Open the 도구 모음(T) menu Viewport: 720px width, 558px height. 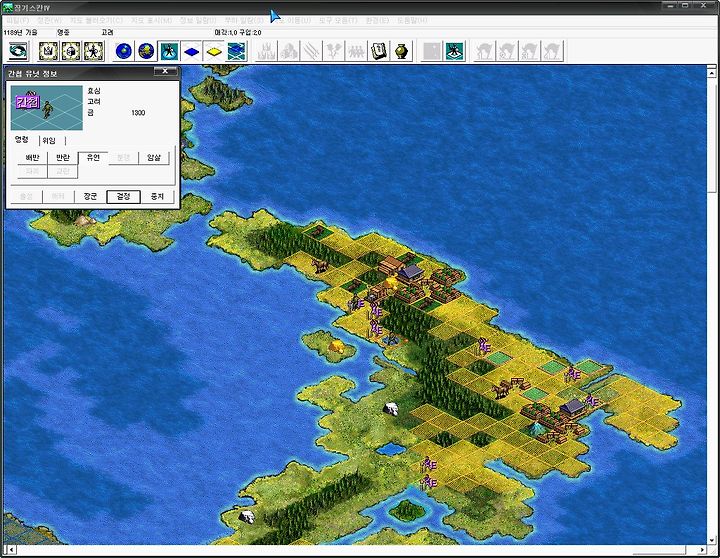338,21
